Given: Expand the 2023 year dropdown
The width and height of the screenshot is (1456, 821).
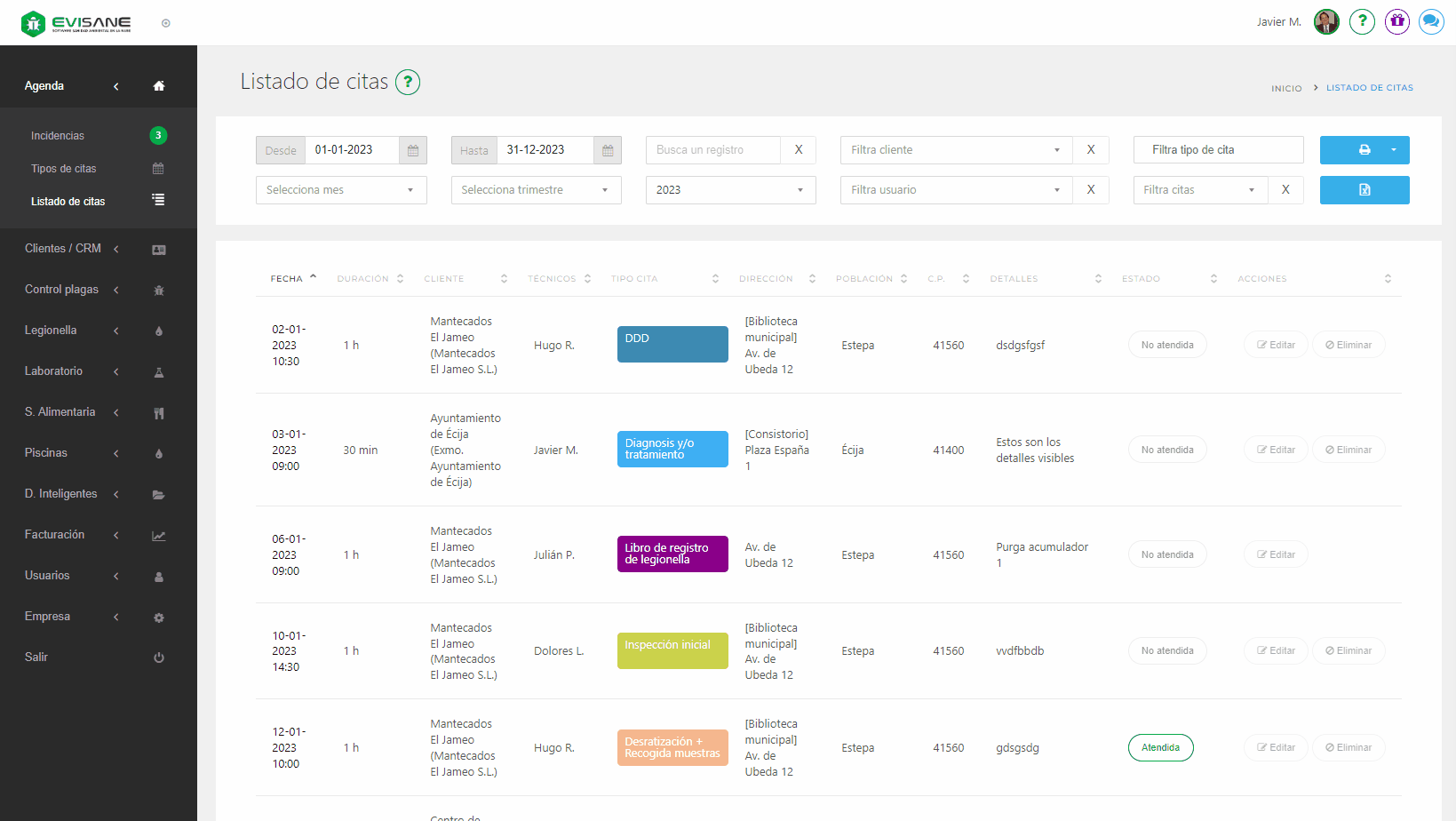Looking at the screenshot, I should pos(730,190).
